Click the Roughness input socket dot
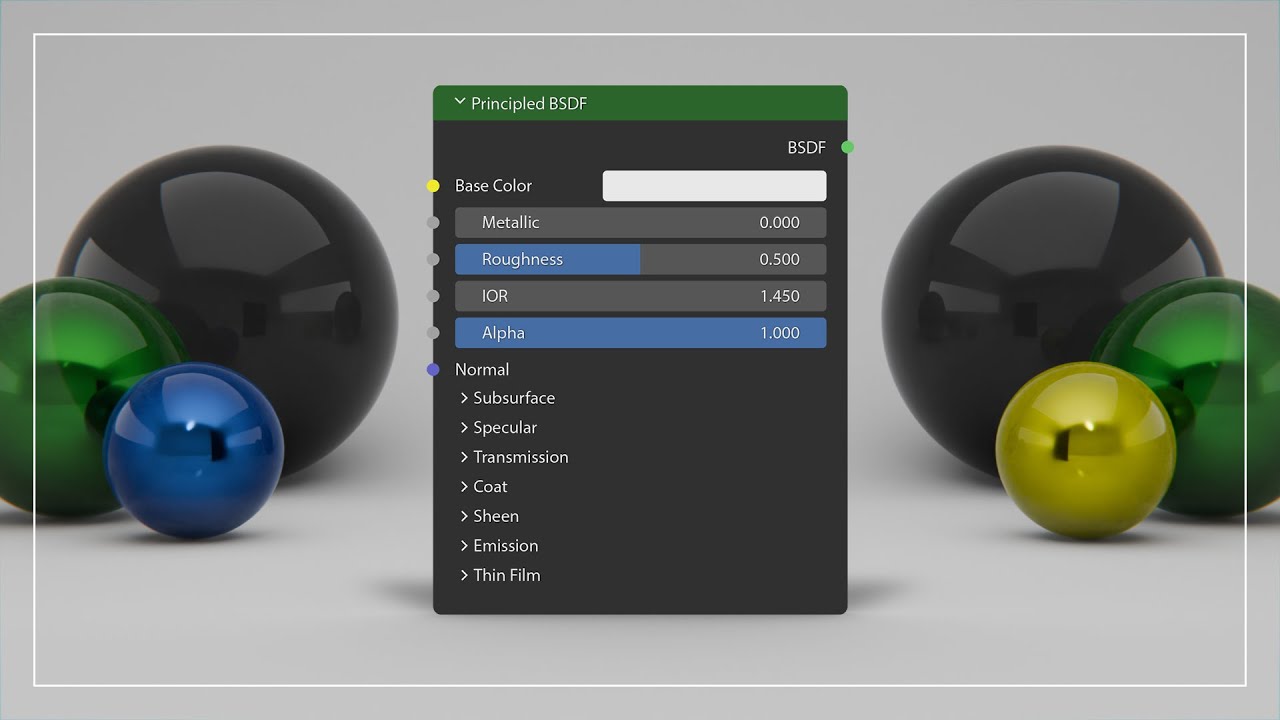This screenshot has height=720, width=1280. 433,259
